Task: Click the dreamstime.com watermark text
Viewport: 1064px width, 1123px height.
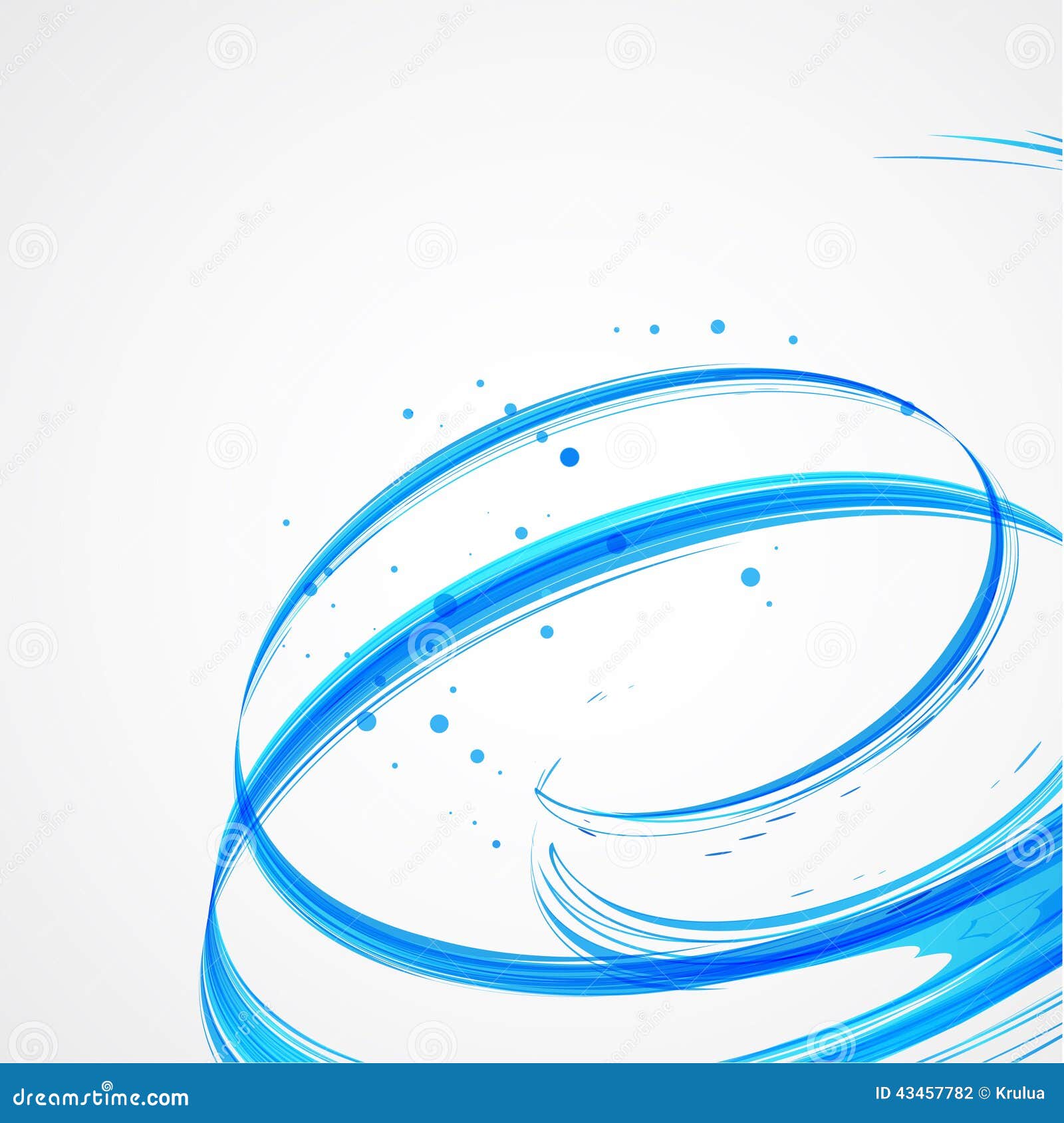Action: pos(100,1098)
